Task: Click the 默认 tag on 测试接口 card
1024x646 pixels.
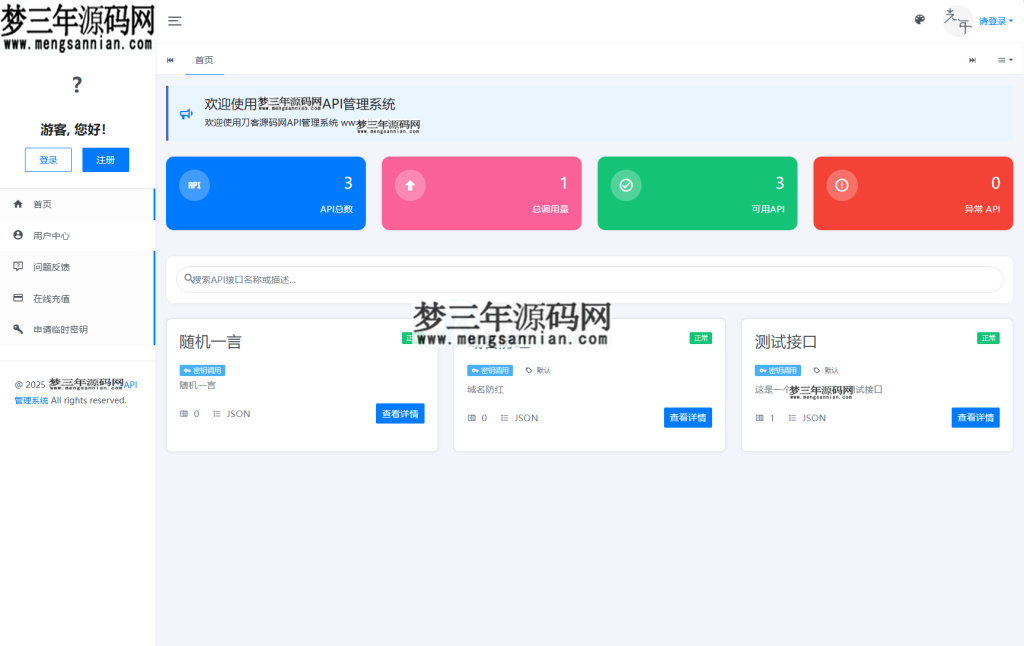Action: point(826,370)
